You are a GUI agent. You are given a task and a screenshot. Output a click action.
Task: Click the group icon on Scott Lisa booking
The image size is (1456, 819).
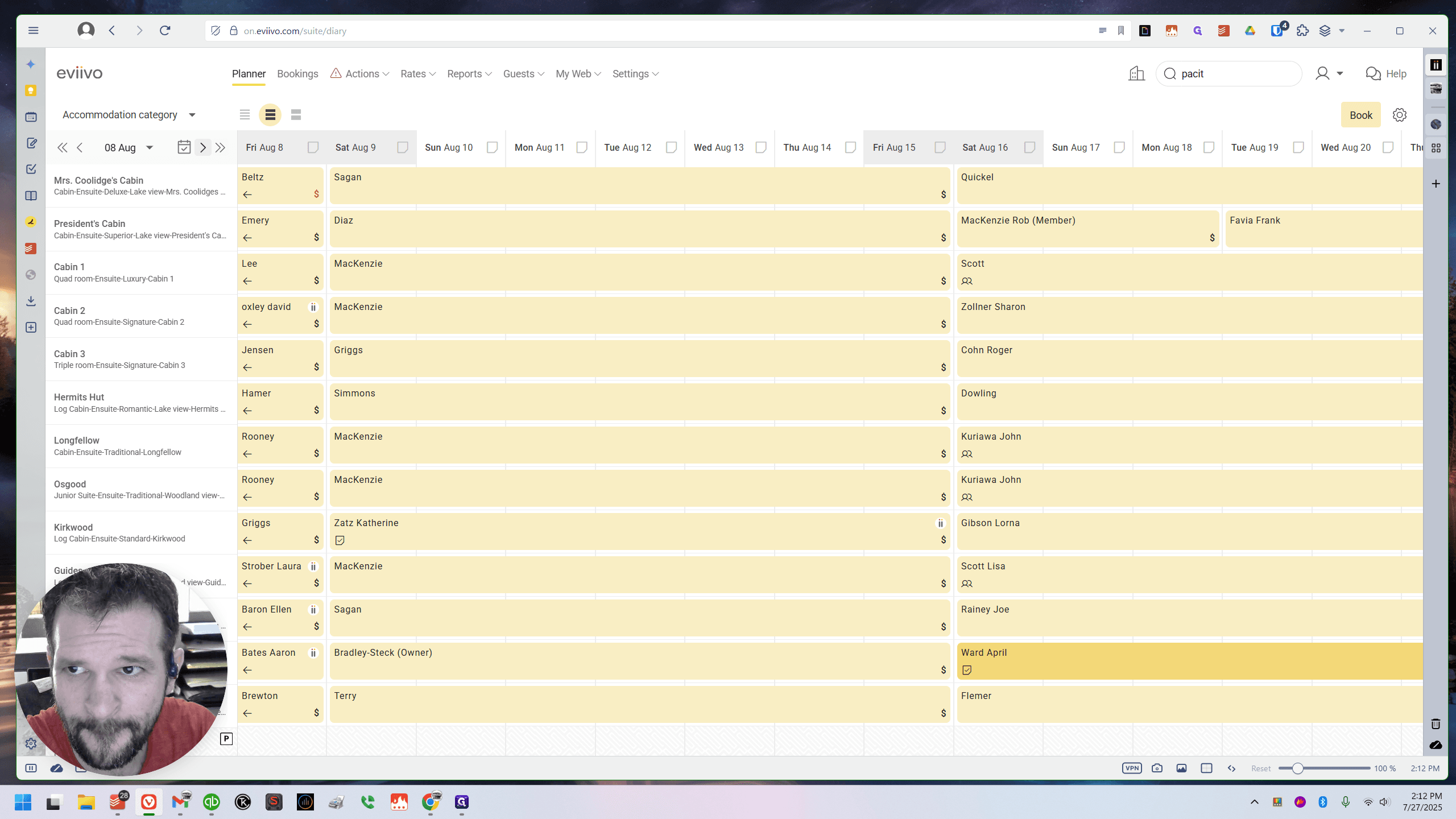(967, 584)
